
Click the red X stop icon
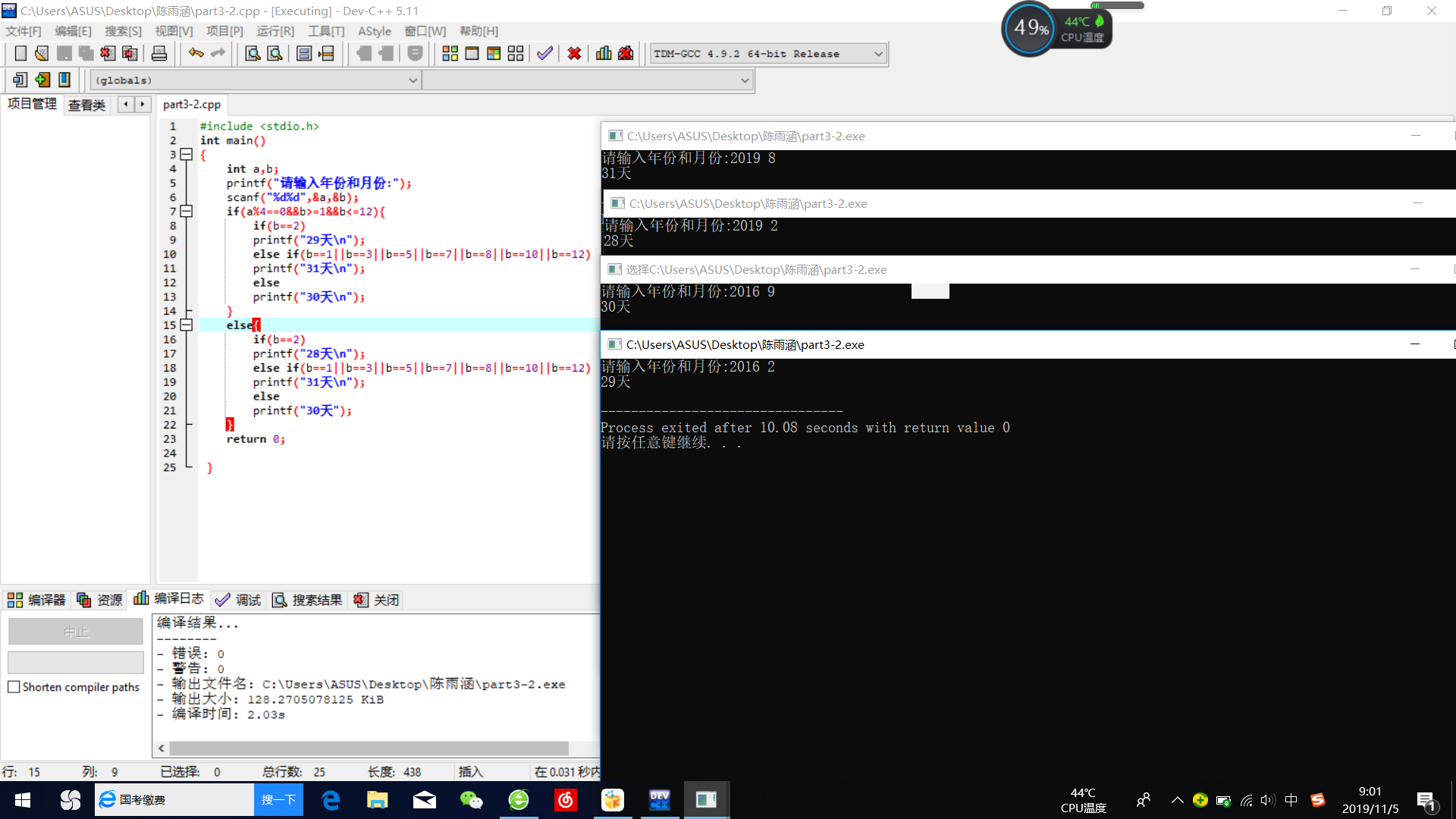click(574, 54)
